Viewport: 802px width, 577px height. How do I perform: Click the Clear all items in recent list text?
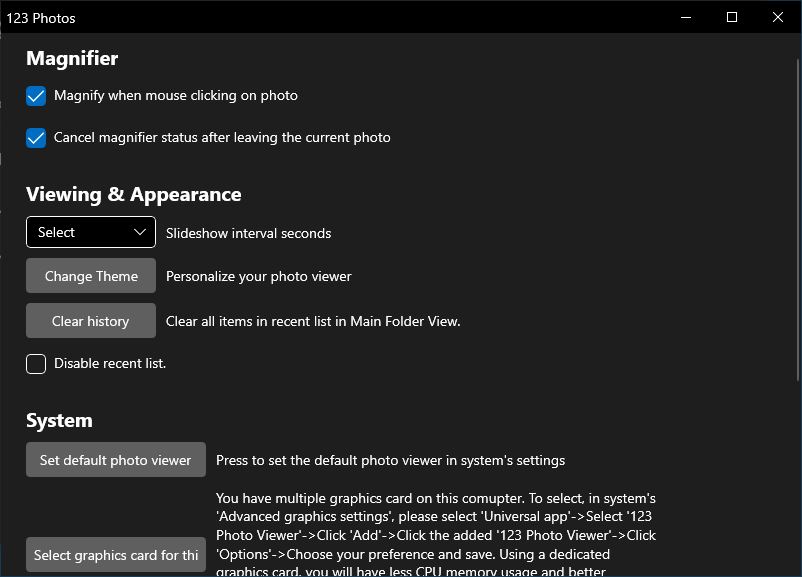(313, 321)
